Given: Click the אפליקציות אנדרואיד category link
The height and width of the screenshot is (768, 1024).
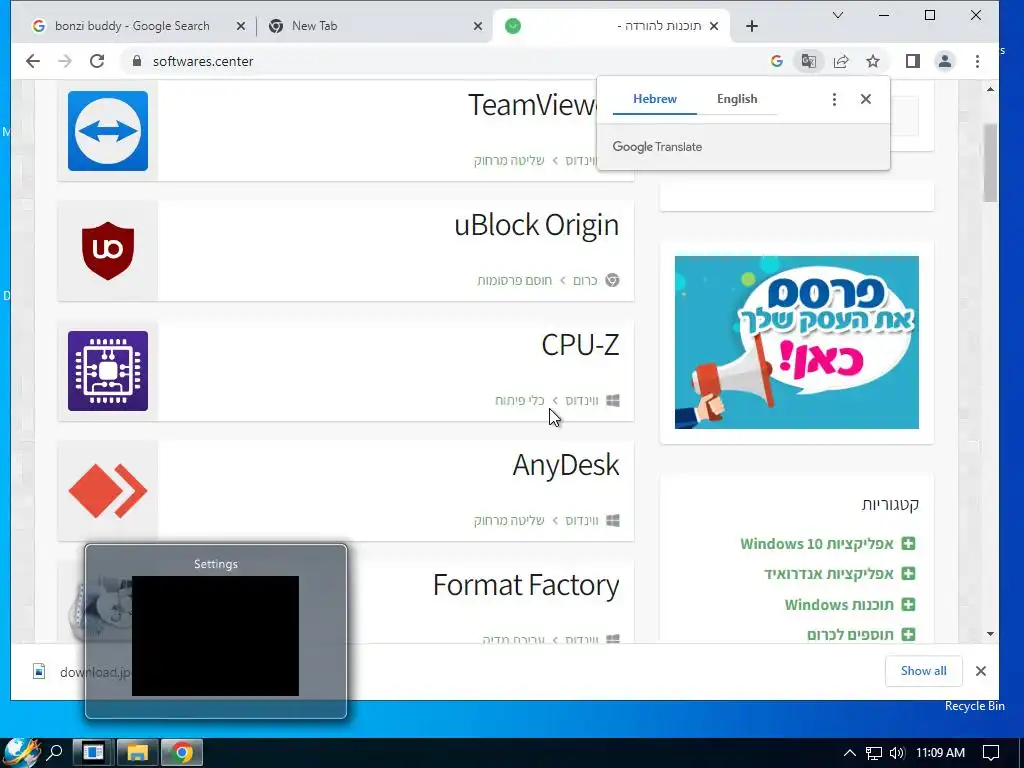Looking at the screenshot, I should (x=829, y=574).
